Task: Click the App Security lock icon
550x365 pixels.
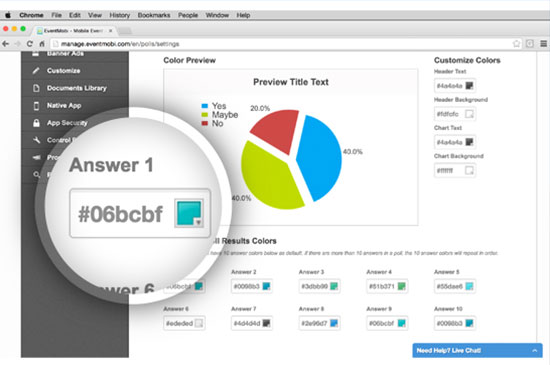Action: (36, 123)
